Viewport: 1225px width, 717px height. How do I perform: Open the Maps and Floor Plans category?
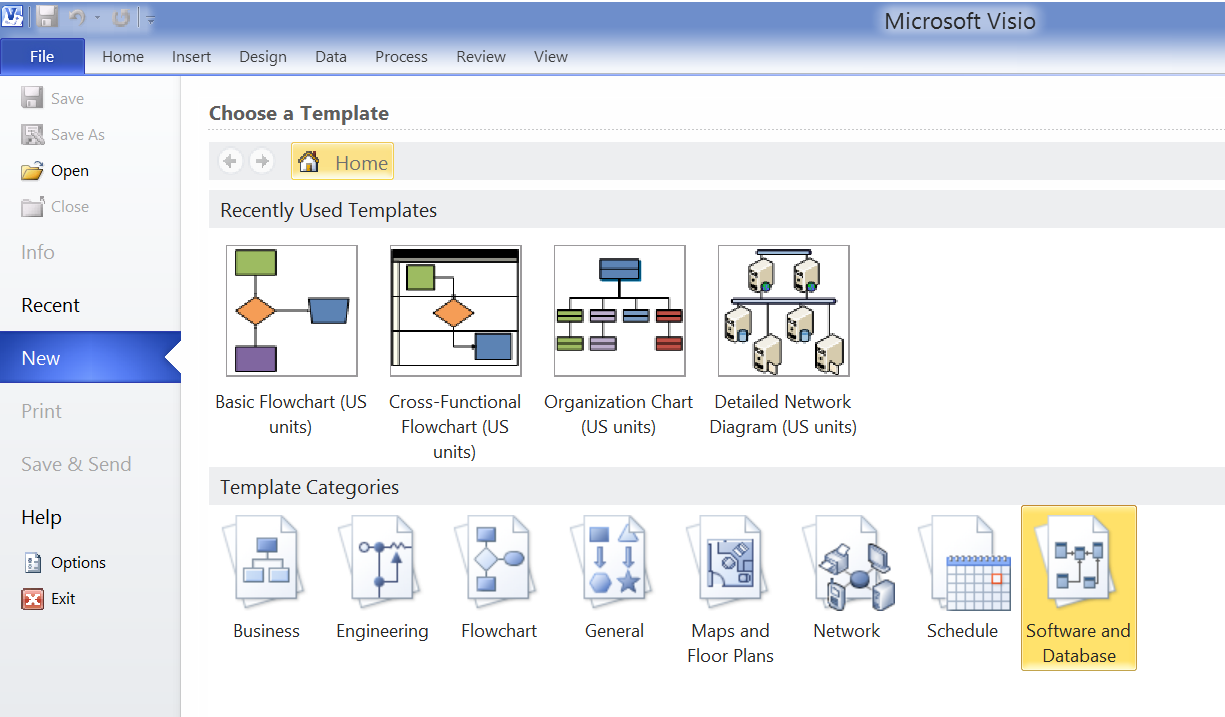731,588
